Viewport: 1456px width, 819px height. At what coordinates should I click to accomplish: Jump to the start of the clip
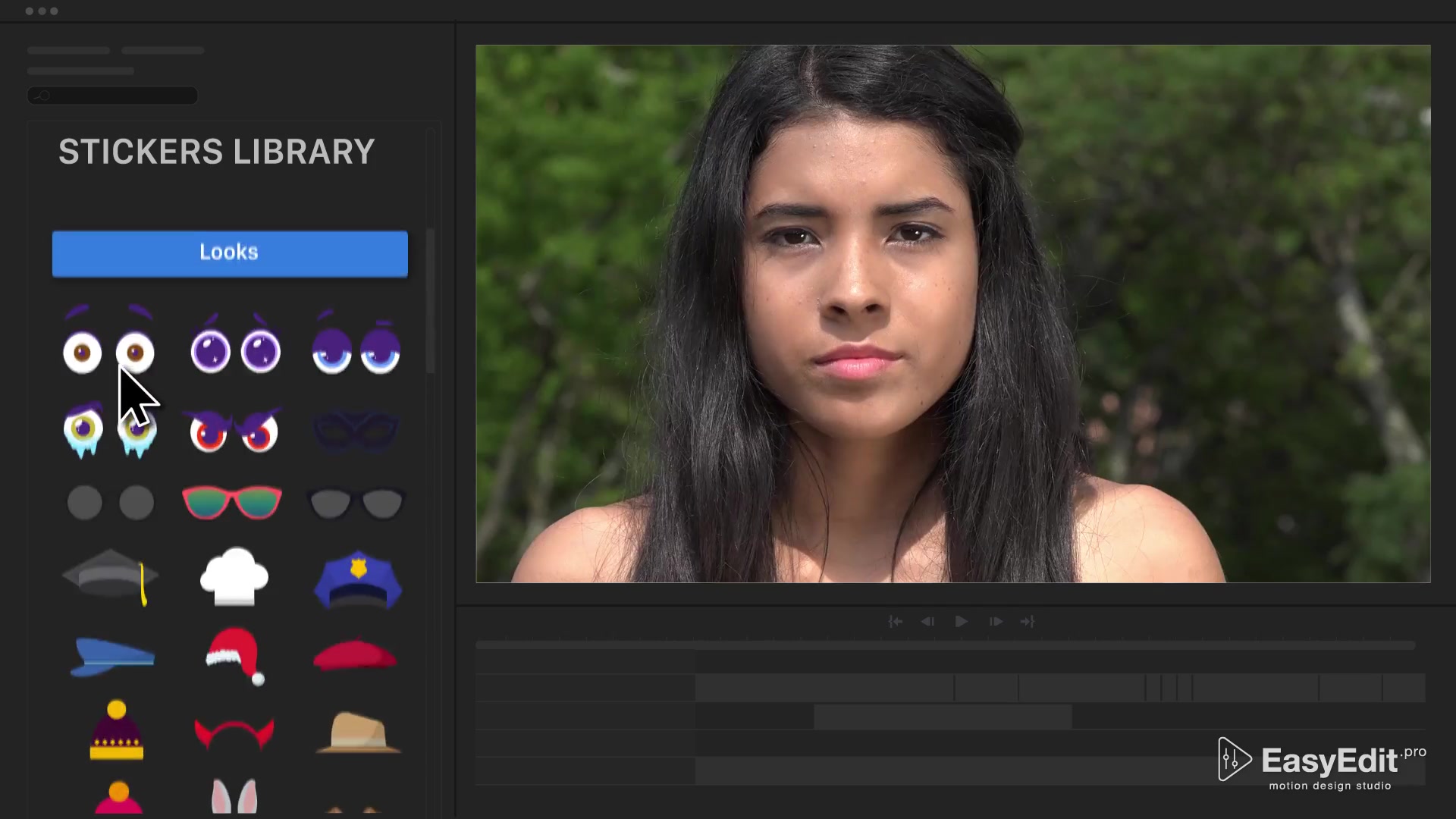(x=895, y=621)
